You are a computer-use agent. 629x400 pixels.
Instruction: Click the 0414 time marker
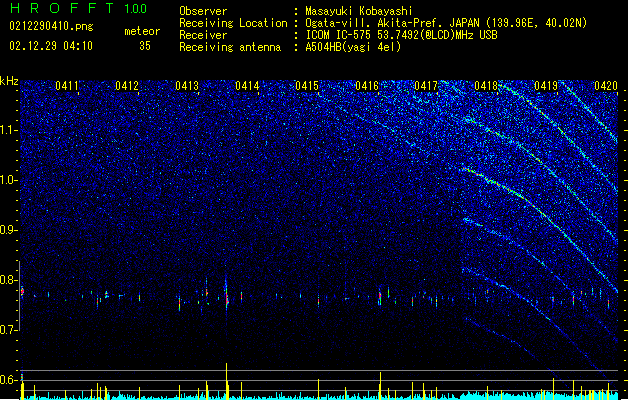247,86
